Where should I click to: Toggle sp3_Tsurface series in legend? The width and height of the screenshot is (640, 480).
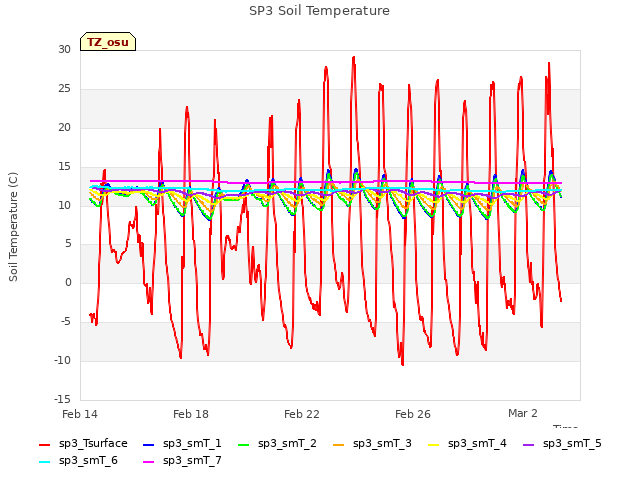coord(83,443)
